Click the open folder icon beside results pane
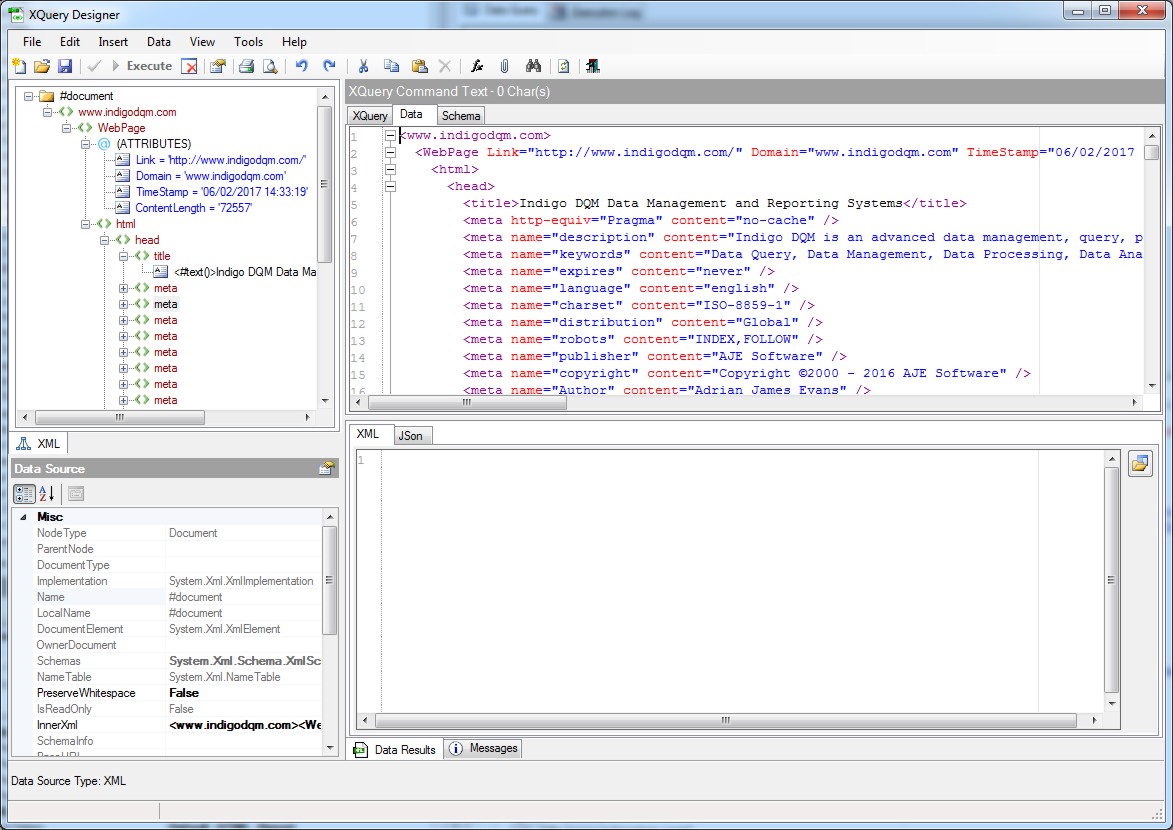The width and height of the screenshot is (1173, 830). (x=1139, y=464)
